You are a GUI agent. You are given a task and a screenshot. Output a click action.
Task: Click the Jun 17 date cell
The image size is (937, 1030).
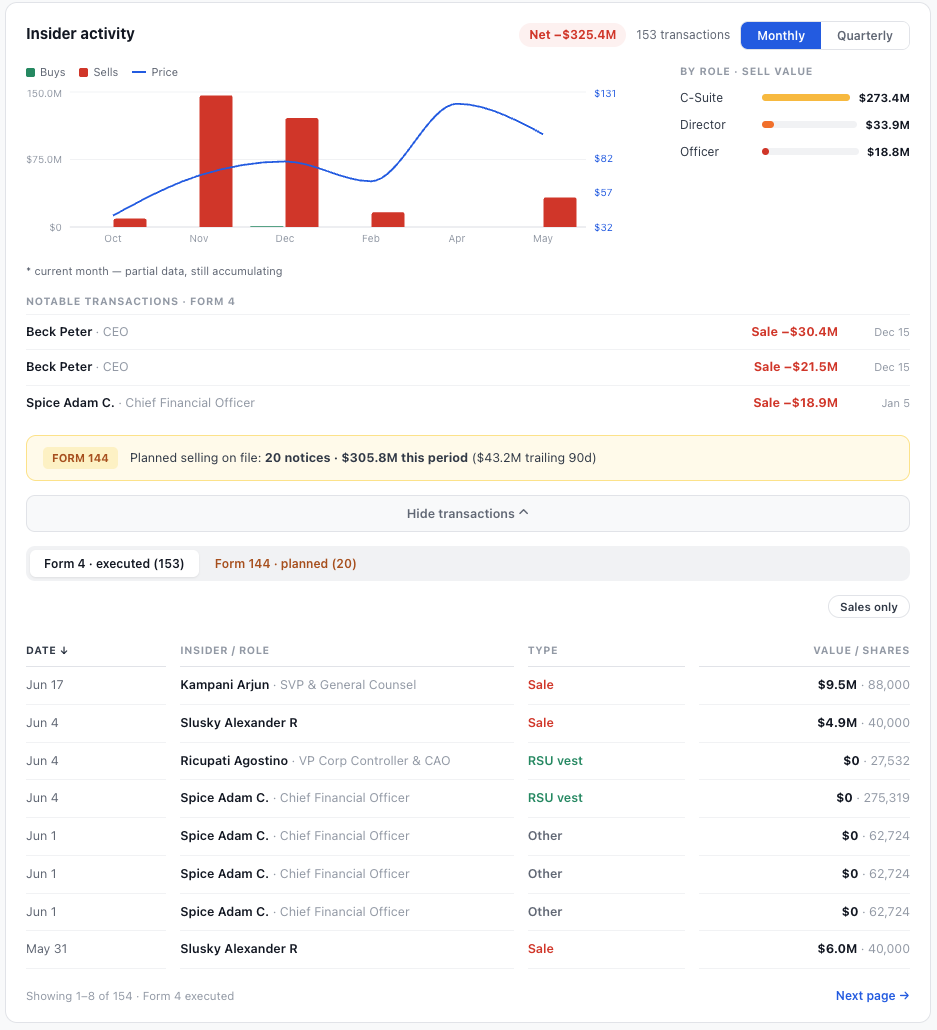coord(45,684)
